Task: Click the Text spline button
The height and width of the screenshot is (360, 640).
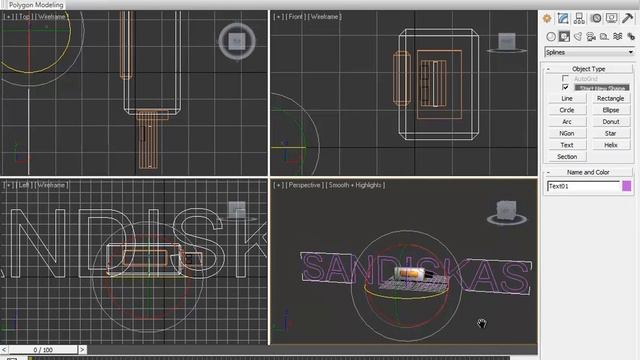Action: (567, 145)
